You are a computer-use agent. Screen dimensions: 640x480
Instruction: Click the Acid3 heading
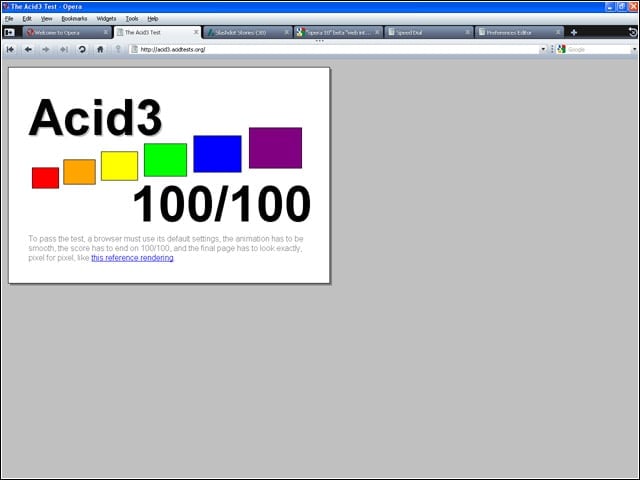(x=96, y=117)
